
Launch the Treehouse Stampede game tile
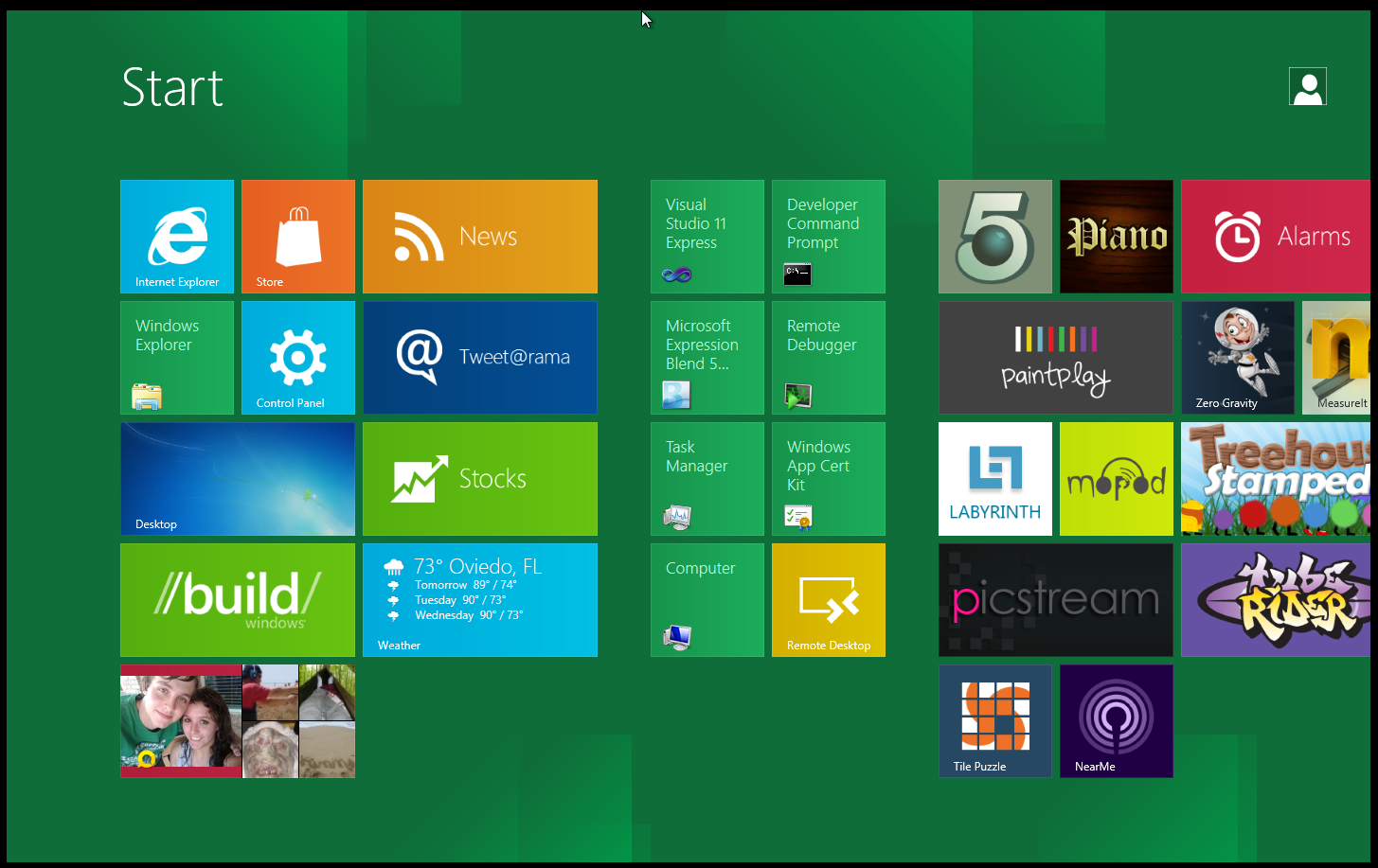coord(1276,479)
